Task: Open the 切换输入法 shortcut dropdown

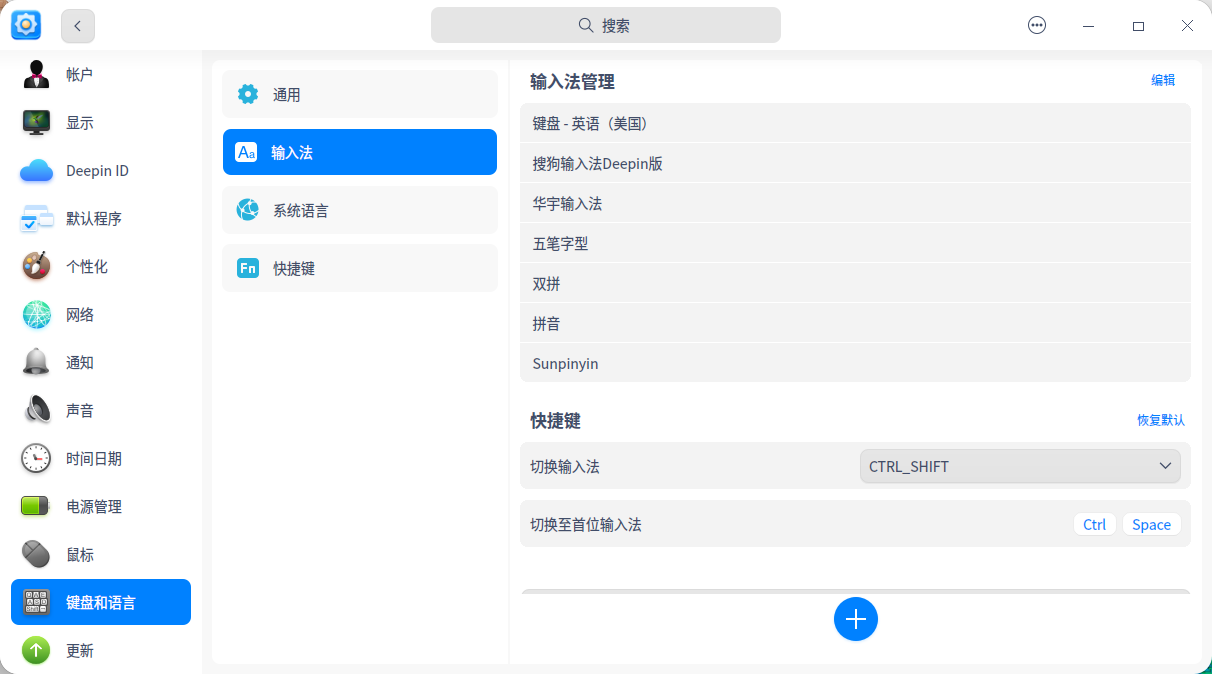Action: [1019, 466]
